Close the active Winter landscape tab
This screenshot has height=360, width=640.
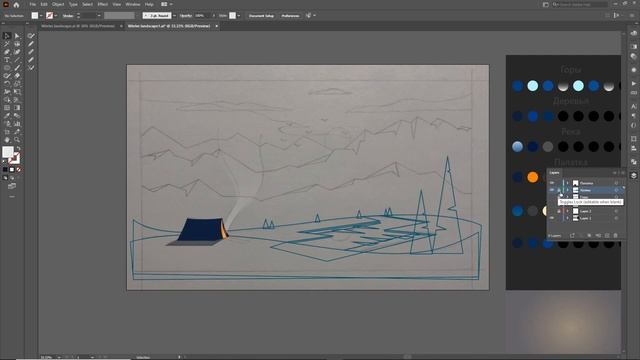[x=216, y=26]
